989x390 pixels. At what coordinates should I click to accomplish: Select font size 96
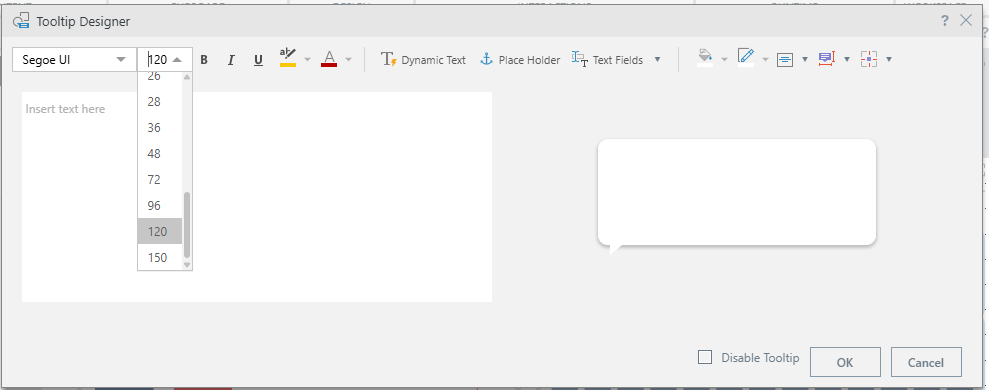(160, 206)
